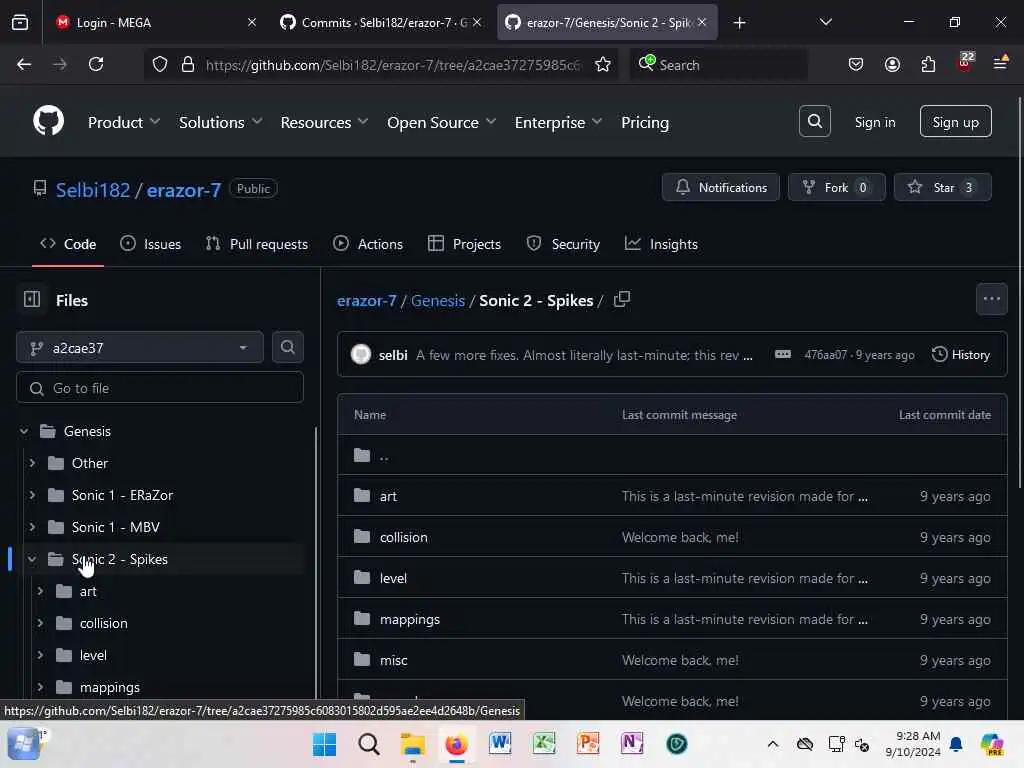Focus the Go to file field
The height and width of the screenshot is (768, 1024).
coord(160,388)
